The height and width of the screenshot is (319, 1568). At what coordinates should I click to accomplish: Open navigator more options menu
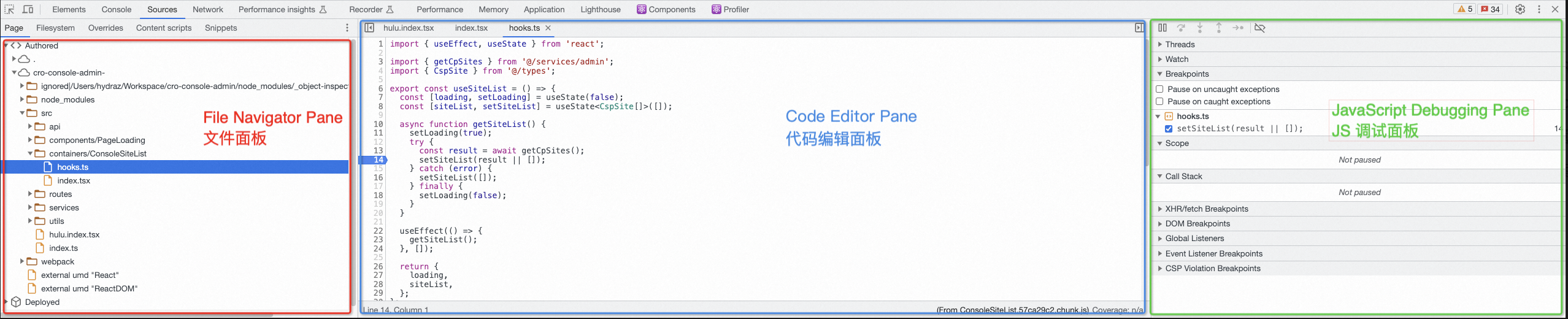click(347, 28)
